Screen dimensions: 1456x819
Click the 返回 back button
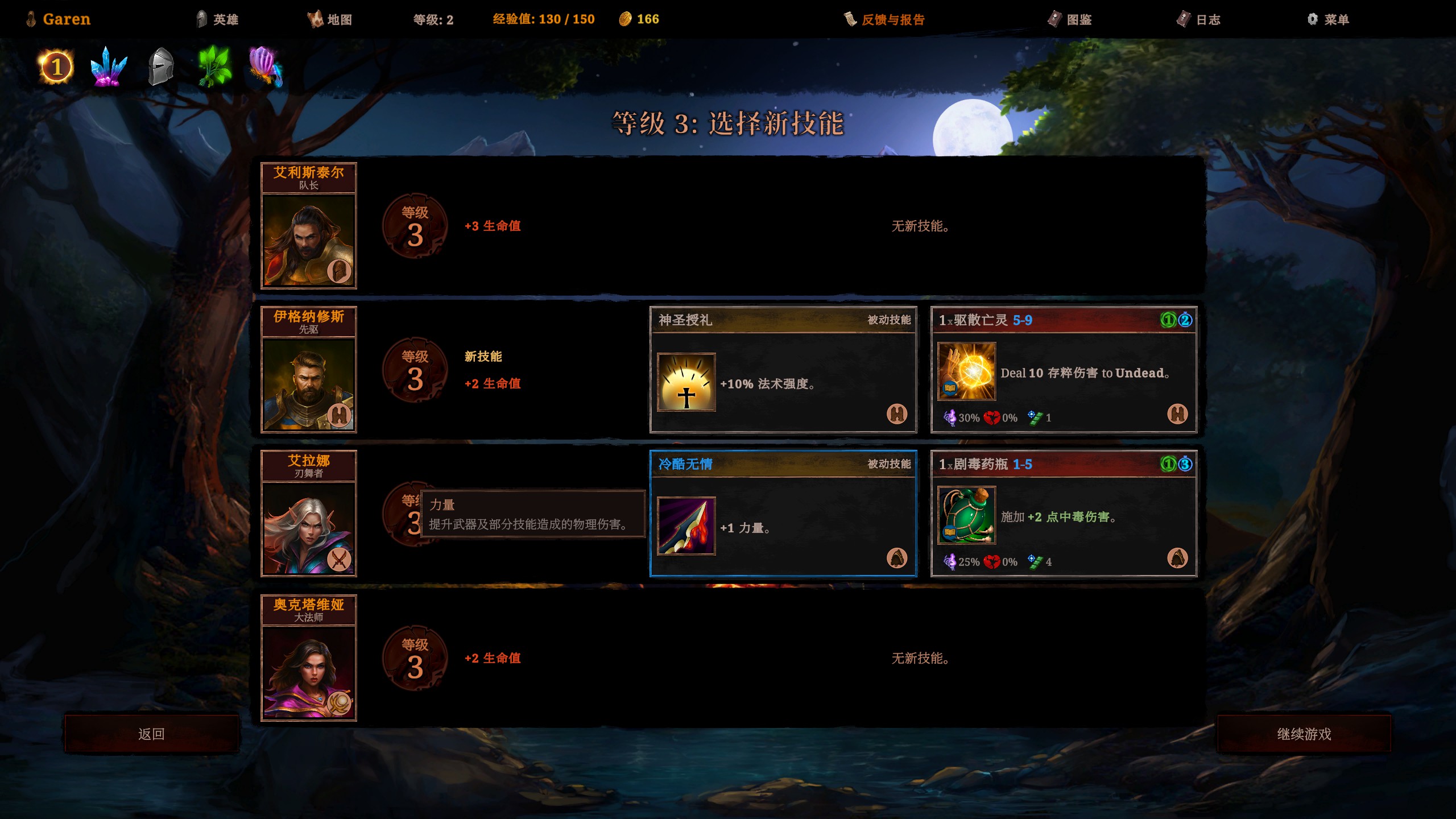click(151, 734)
